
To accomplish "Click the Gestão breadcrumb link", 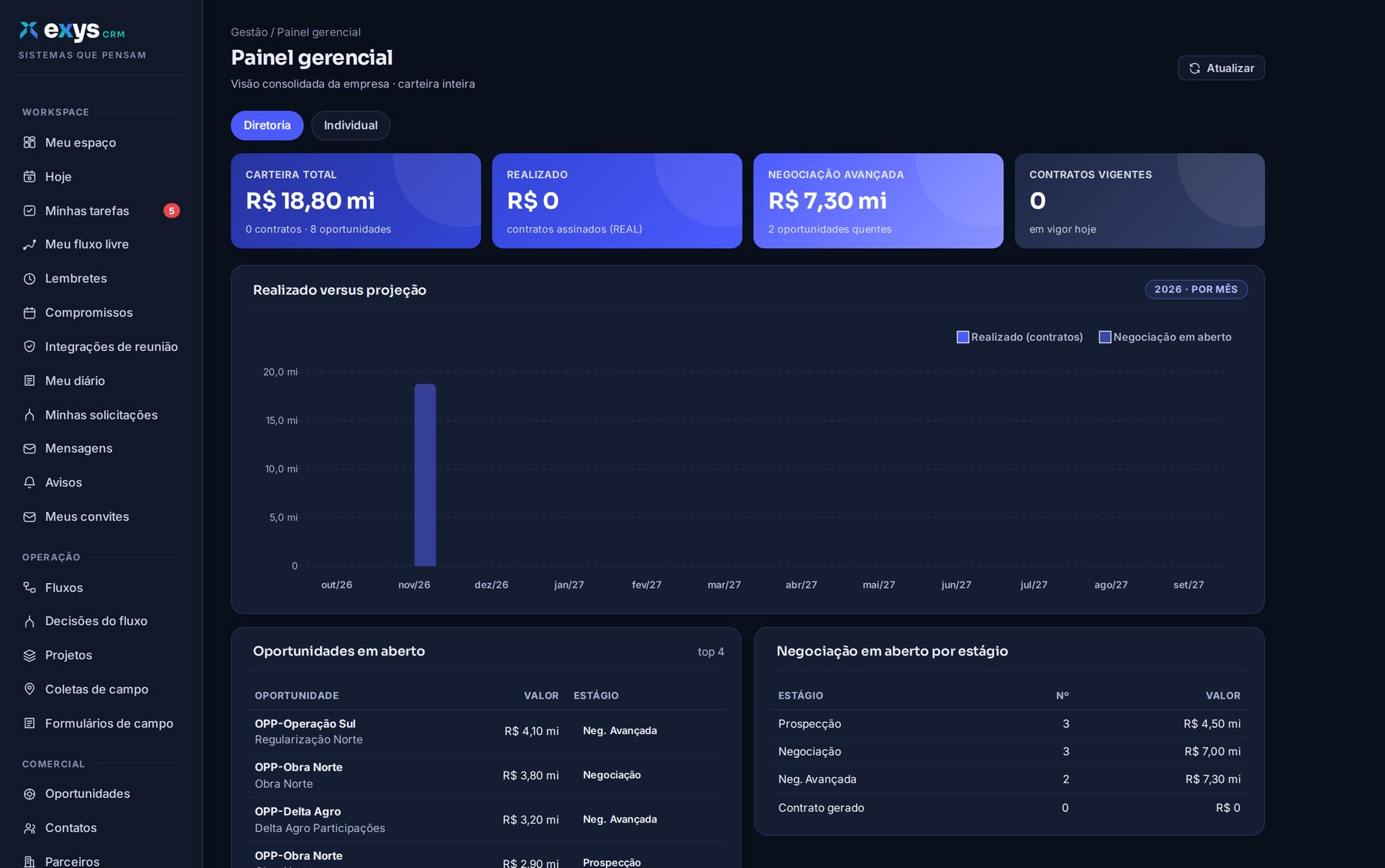I will tap(249, 32).
